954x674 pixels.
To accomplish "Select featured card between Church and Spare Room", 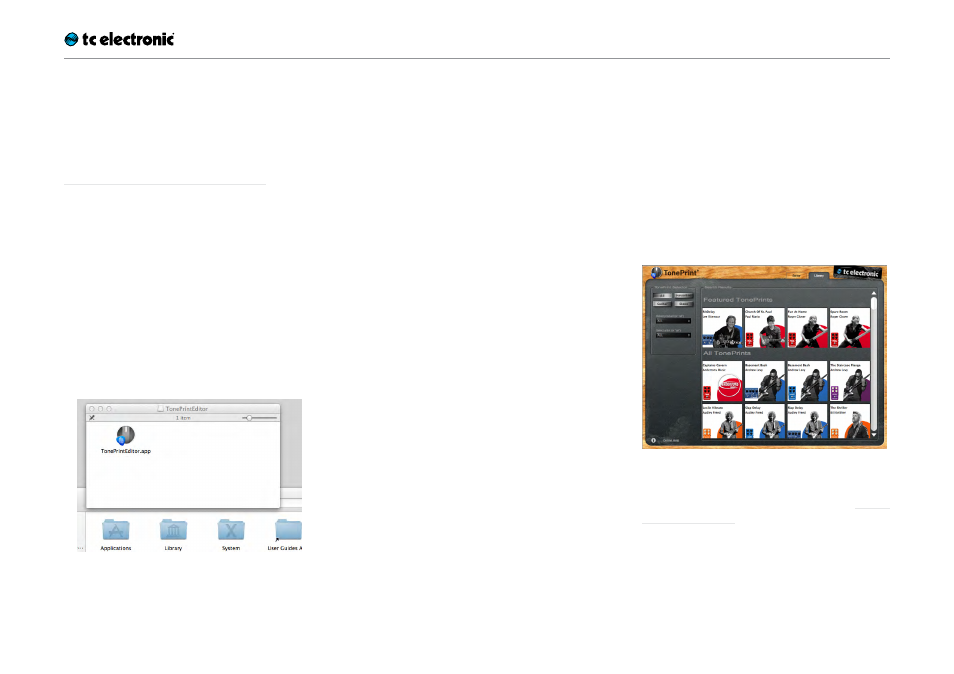I will 807,328.
